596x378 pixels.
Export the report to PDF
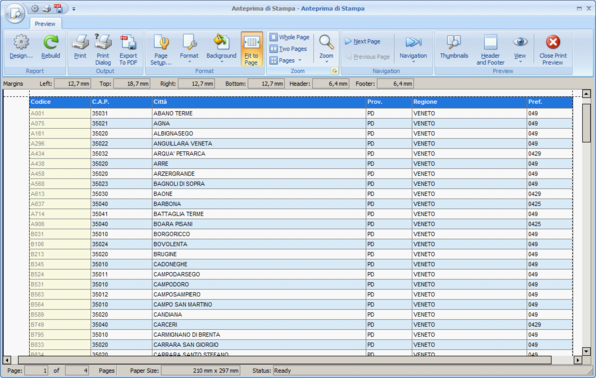click(128, 49)
